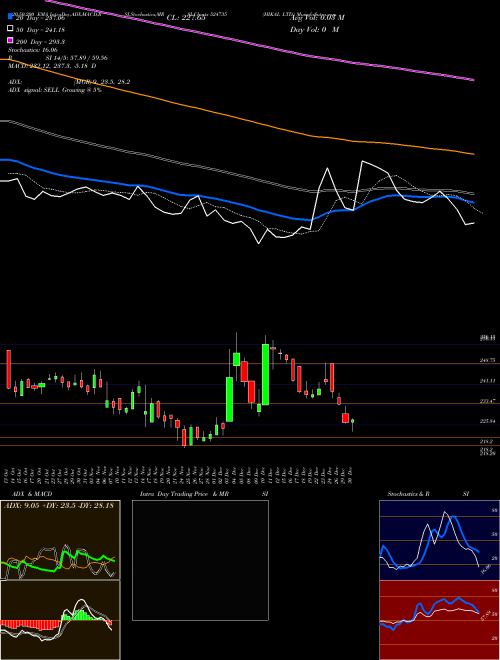Viewport: 500px width, 660px height.
Task: Click the 'Avg Vol: 0.03 M' label
Action: tap(317, 18)
